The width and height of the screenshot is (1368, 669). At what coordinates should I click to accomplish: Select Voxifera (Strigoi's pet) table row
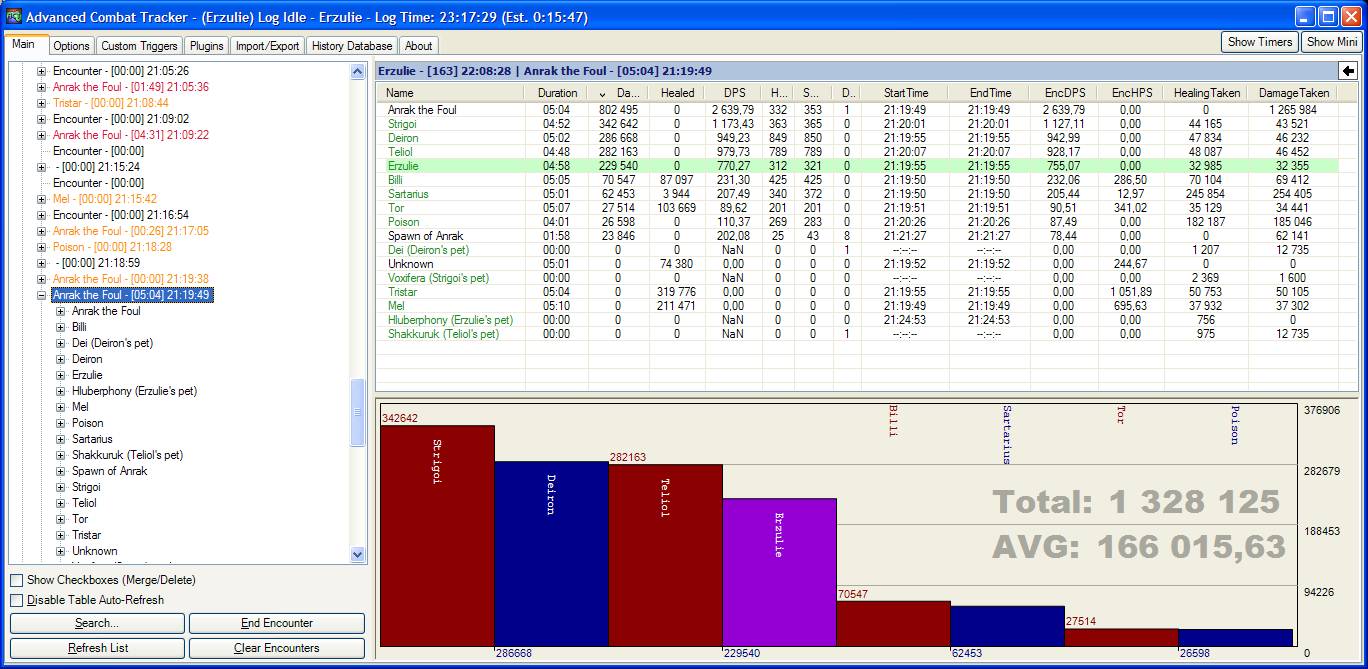[860, 278]
